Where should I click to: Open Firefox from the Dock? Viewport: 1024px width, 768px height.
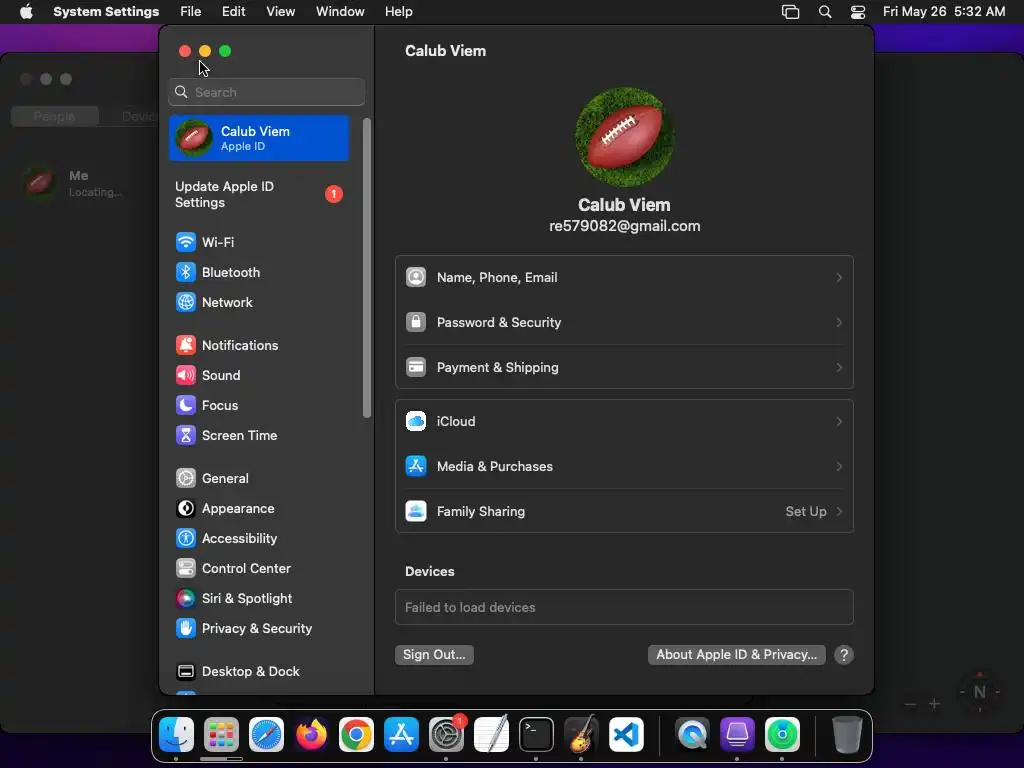(x=312, y=735)
